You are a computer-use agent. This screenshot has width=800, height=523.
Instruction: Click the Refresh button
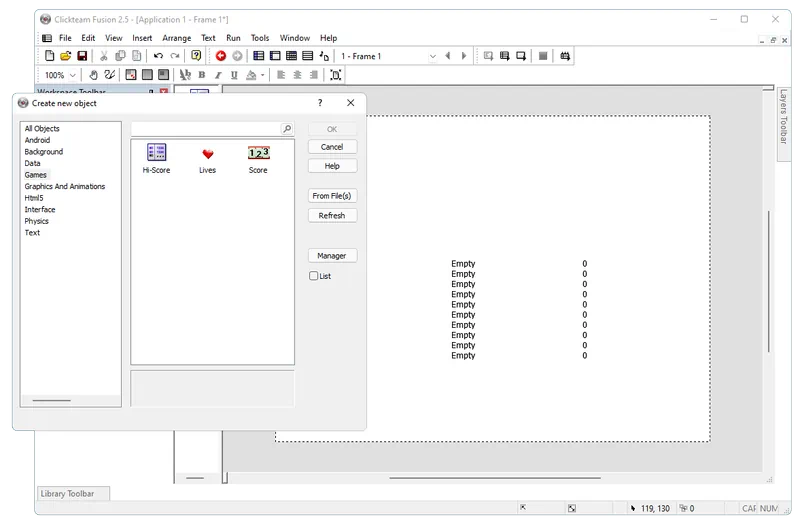[x=332, y=215]
